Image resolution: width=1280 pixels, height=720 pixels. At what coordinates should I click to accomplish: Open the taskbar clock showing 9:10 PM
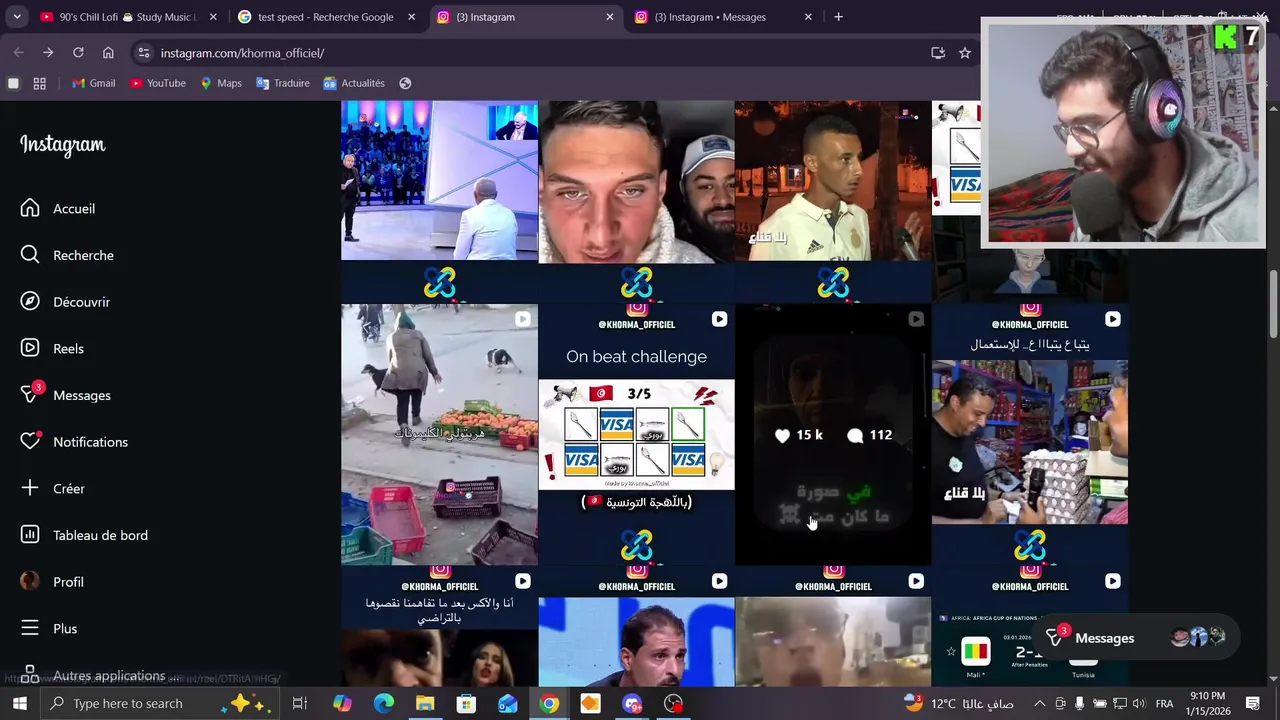tap(1207, 703)
